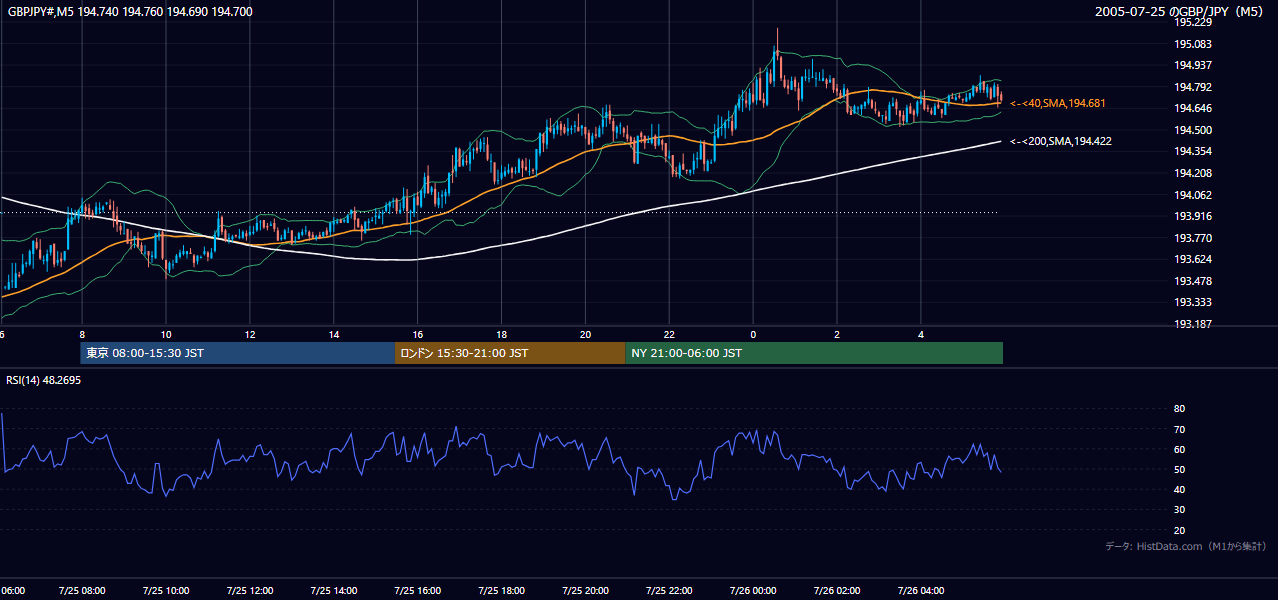
Task: Click hour tick 16 under the price chart
Action: coord(418,335)
